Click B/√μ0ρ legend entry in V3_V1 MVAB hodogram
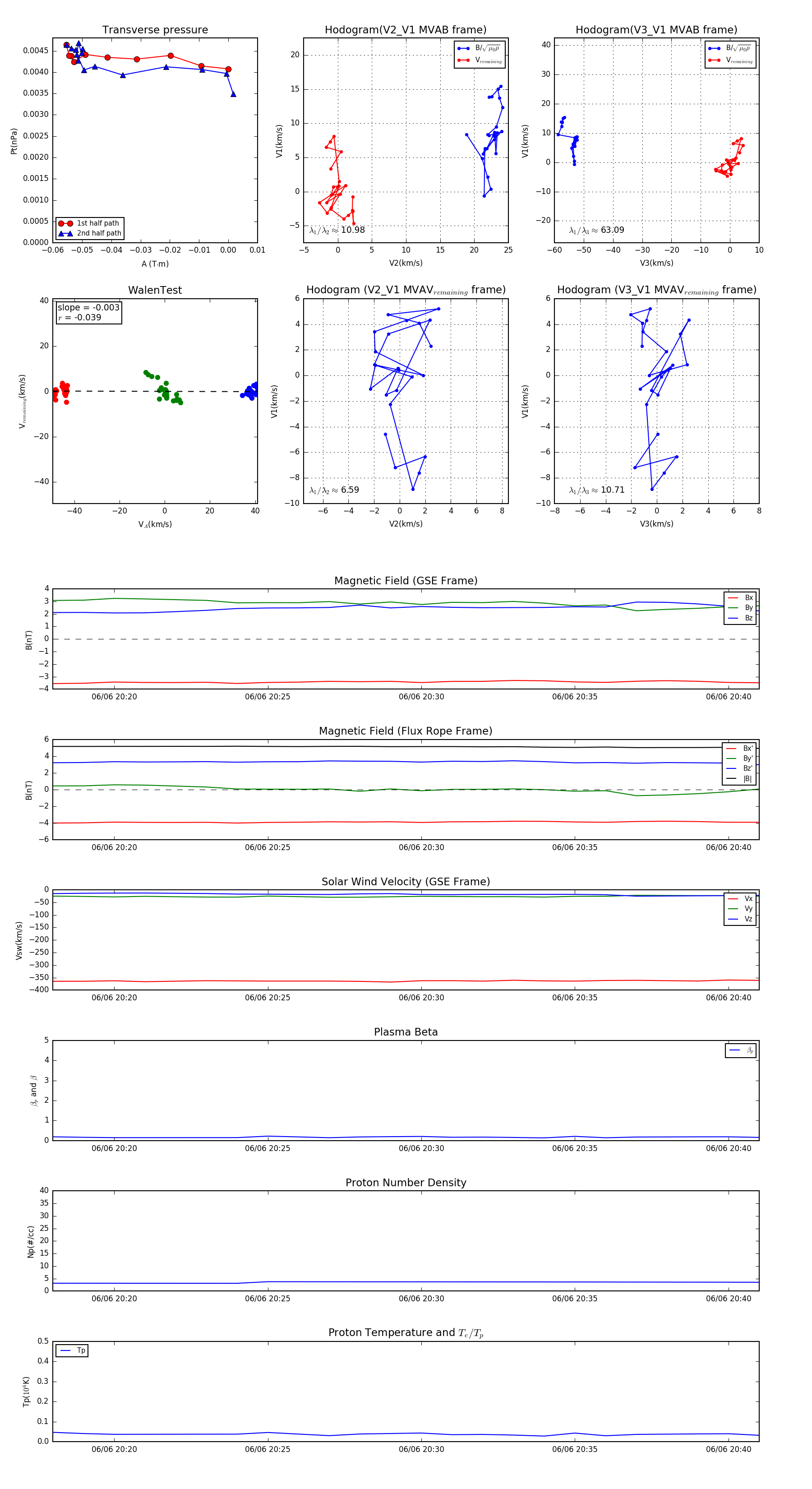The image size is (812, 1489). 730,48
